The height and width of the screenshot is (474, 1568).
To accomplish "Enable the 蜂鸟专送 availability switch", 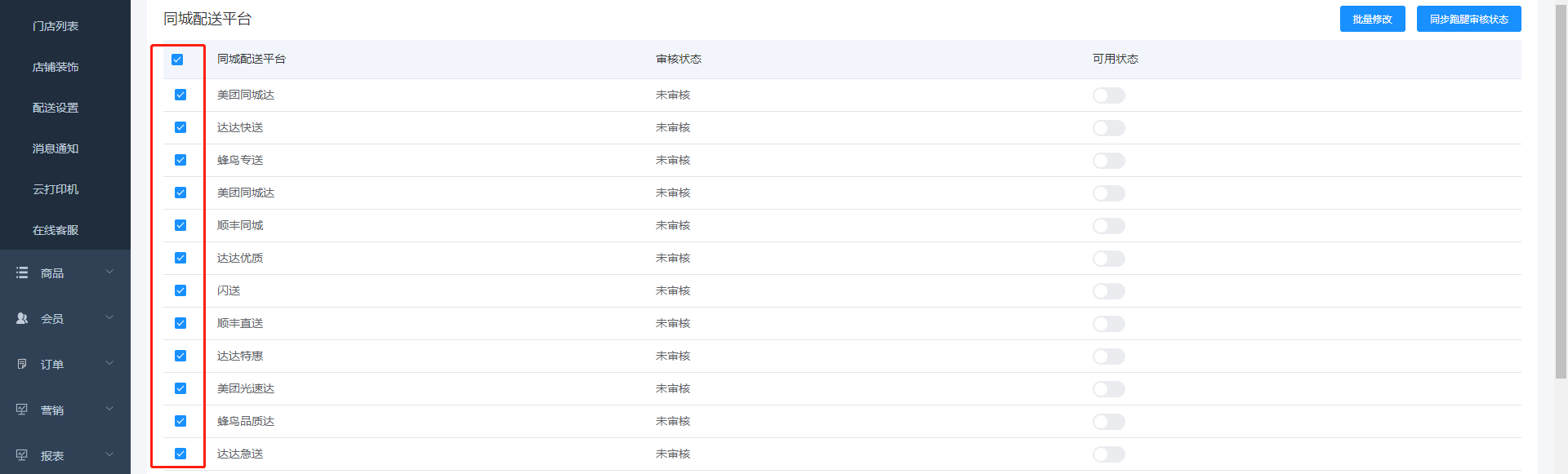I will [1108, 161].
